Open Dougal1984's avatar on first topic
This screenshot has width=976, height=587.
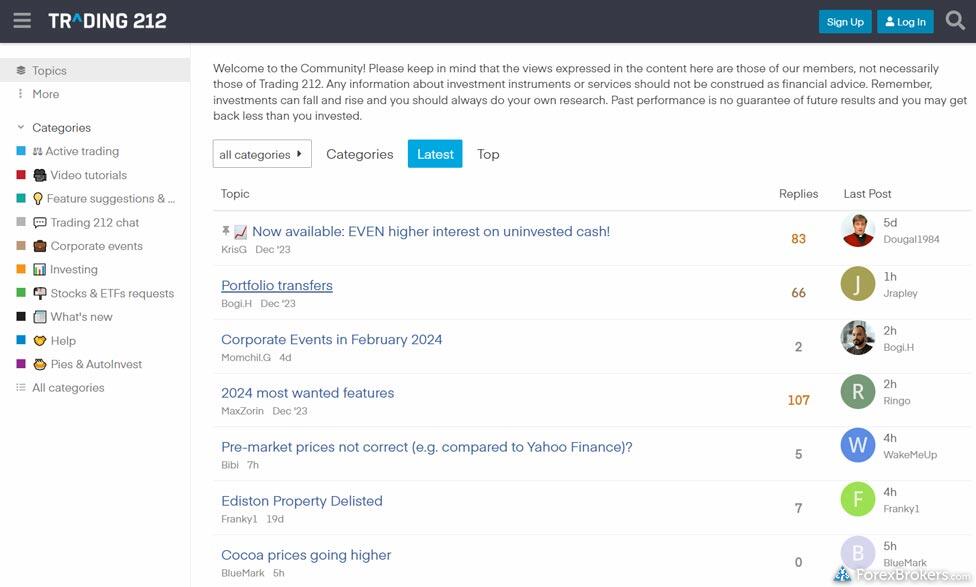[858, 230]
